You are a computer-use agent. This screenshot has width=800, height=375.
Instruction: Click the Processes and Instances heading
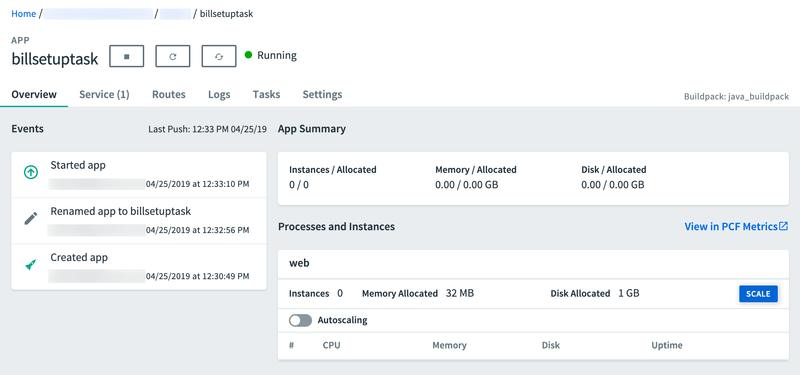coord(336,227)
